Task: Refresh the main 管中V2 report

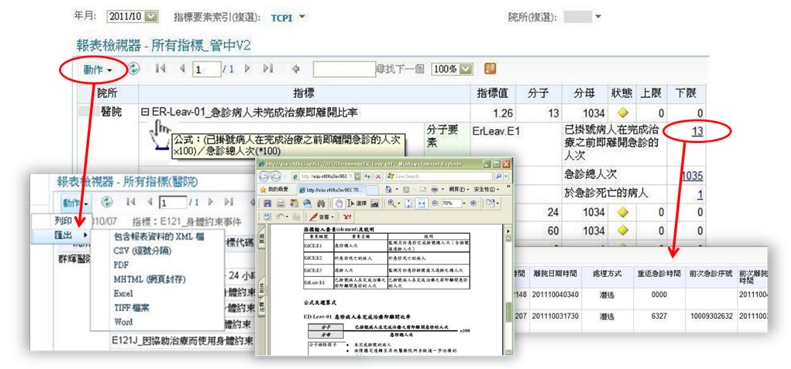Action: tap(133, 69)
